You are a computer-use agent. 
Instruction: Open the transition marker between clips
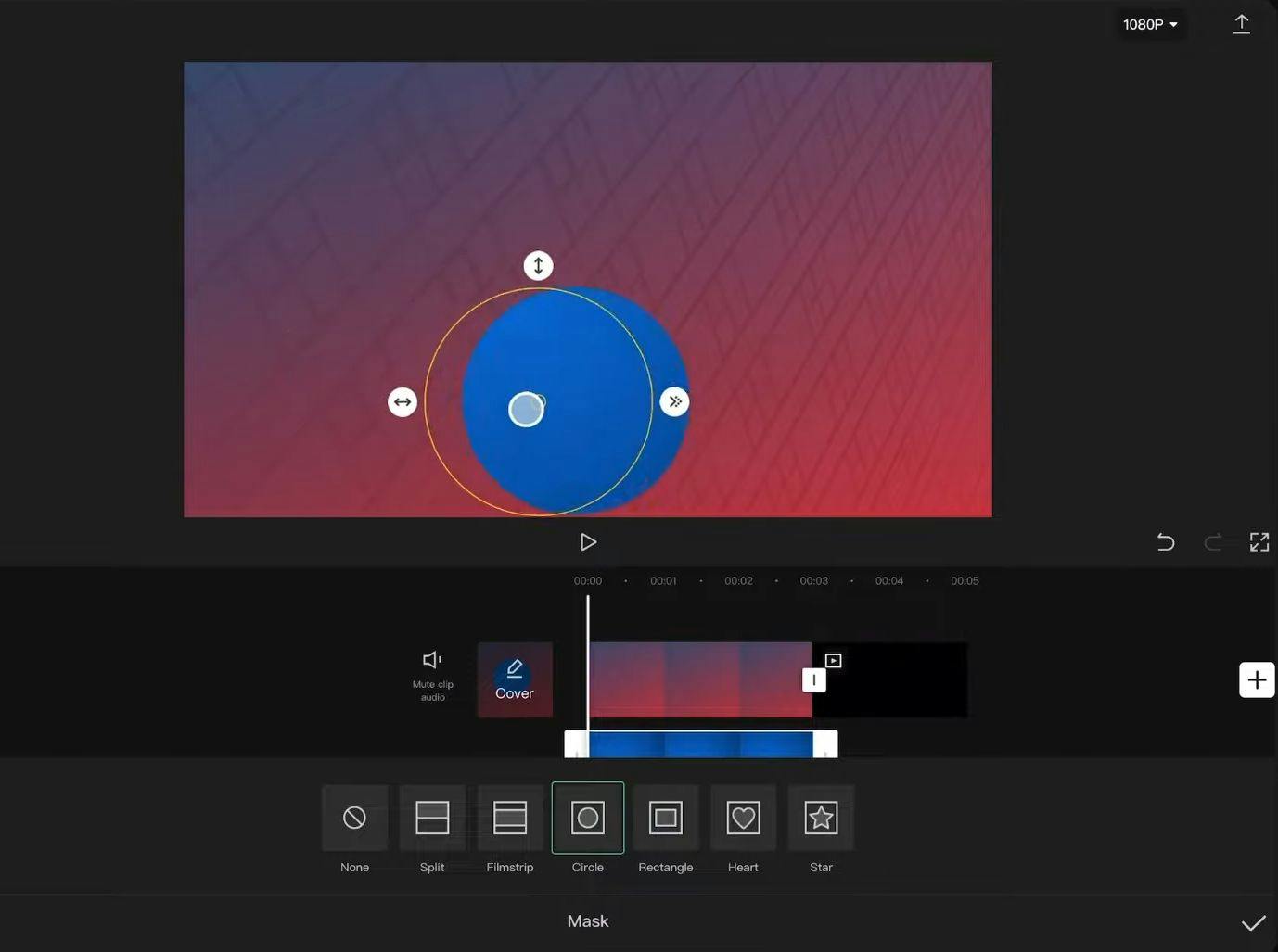(x=813, y=679)
